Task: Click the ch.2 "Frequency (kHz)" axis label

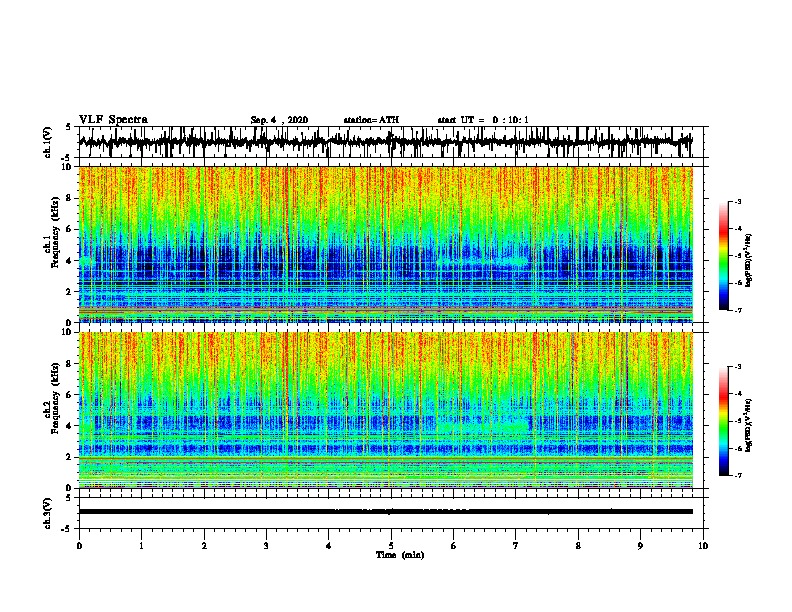Action: coord(55,398)
